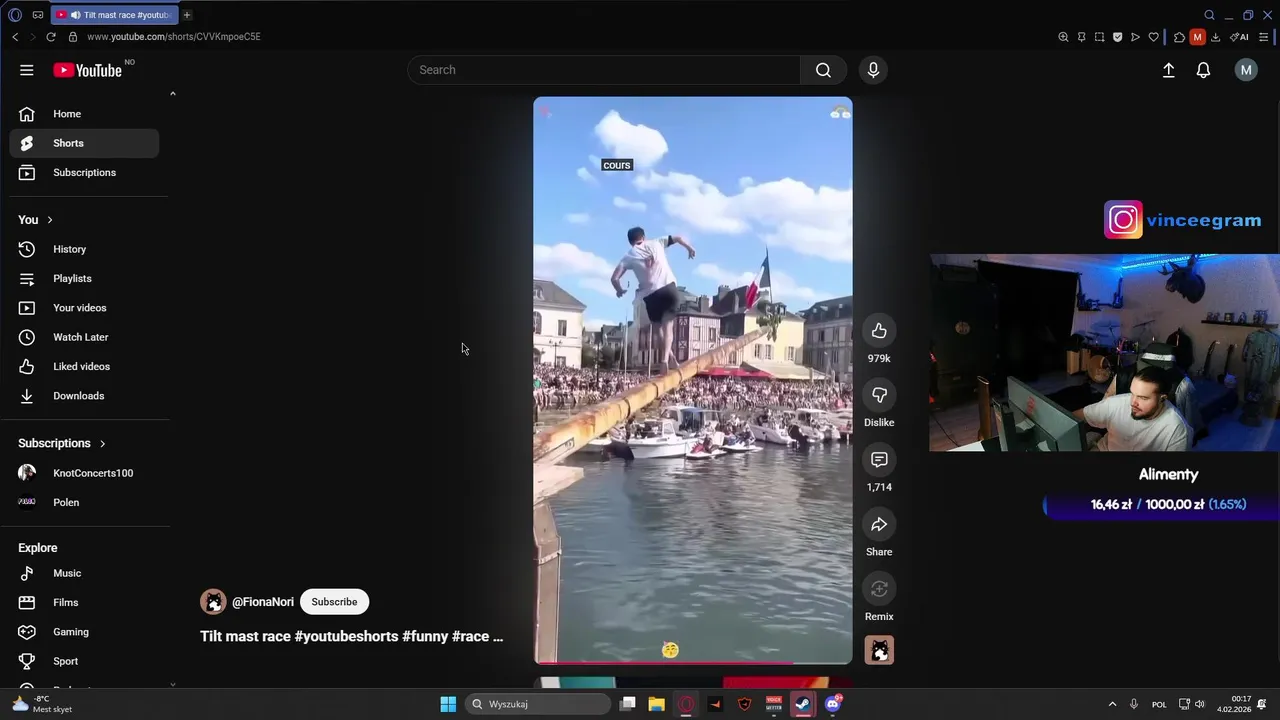Pause the playing short video
1280x720 pixels.
693,380
